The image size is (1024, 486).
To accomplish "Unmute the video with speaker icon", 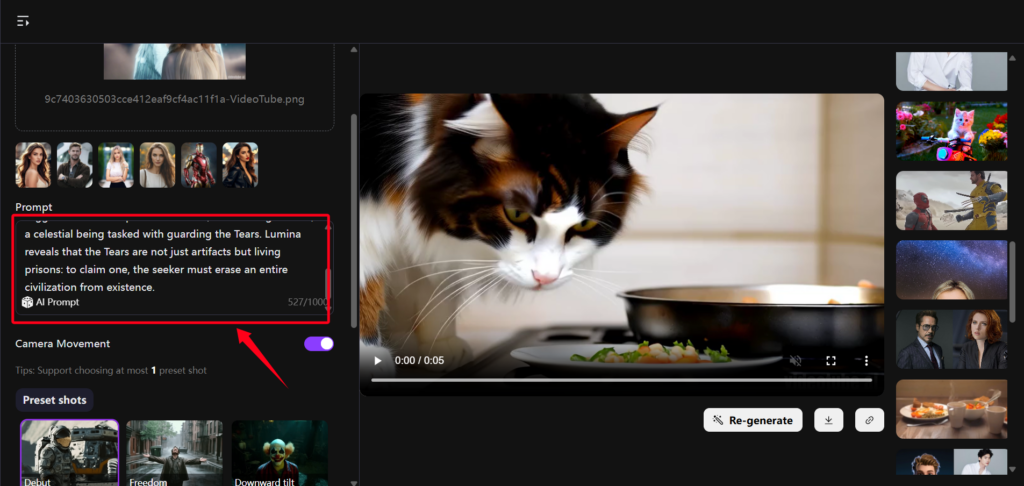I will 795,361.
